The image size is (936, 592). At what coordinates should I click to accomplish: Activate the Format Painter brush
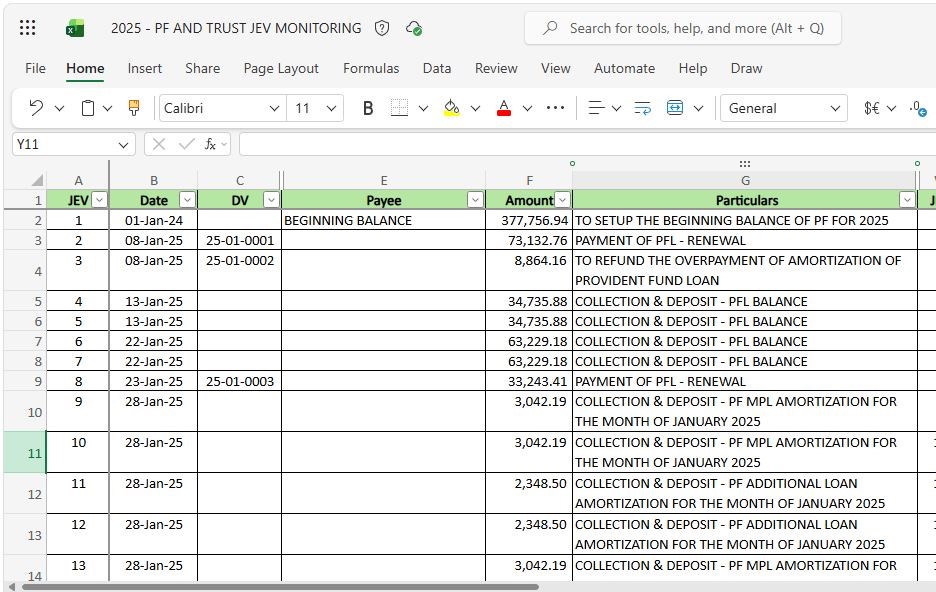(x=134, y=108)
